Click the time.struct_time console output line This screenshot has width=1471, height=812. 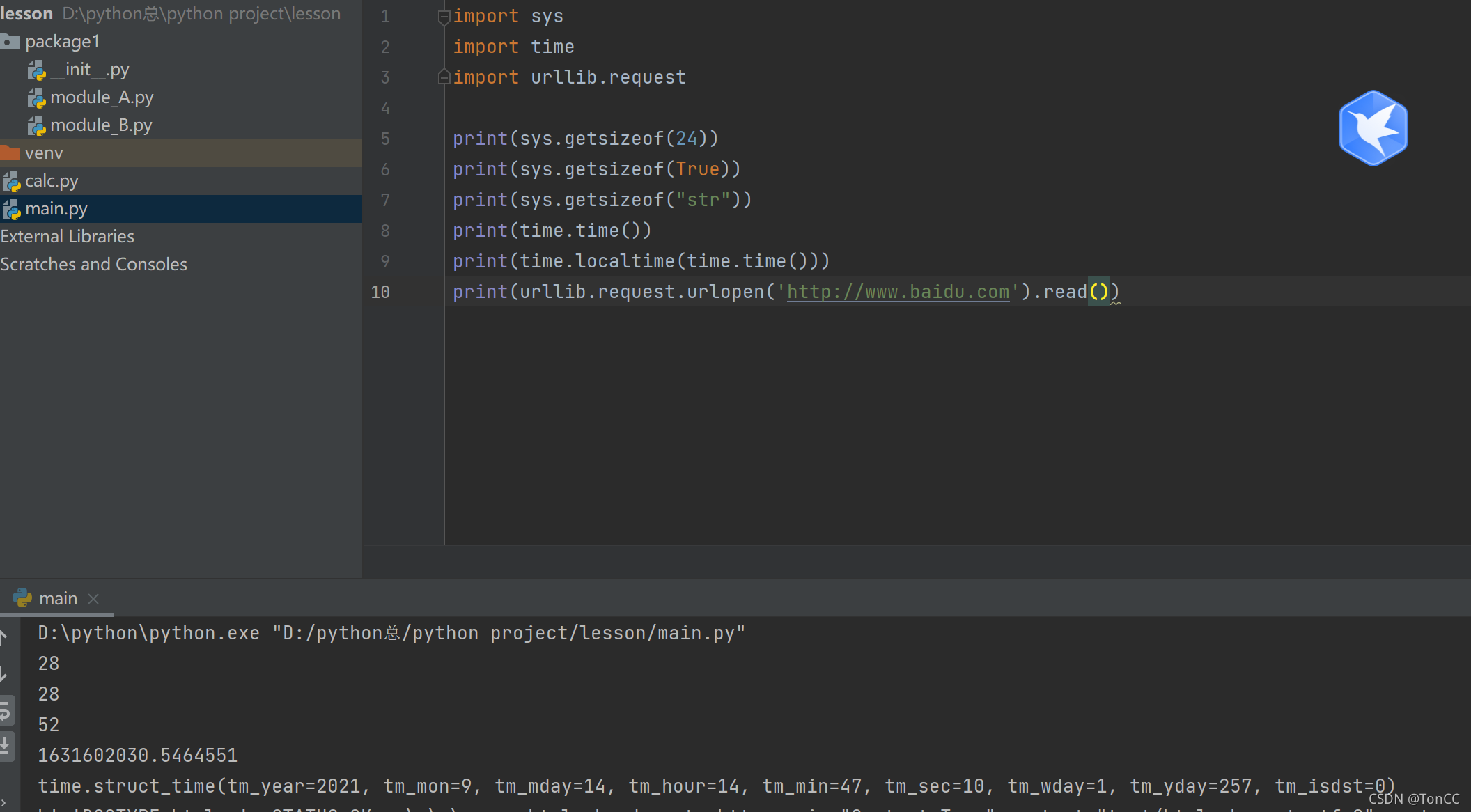tap(717, 786)
